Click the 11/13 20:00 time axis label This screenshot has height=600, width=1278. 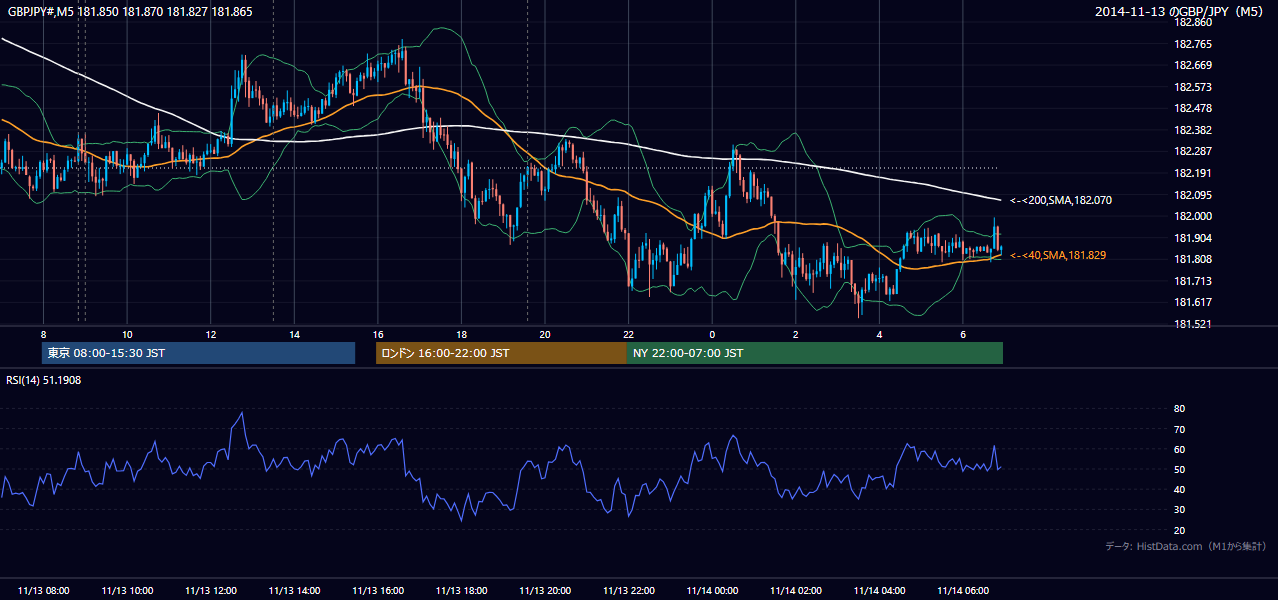coord(545,591)
